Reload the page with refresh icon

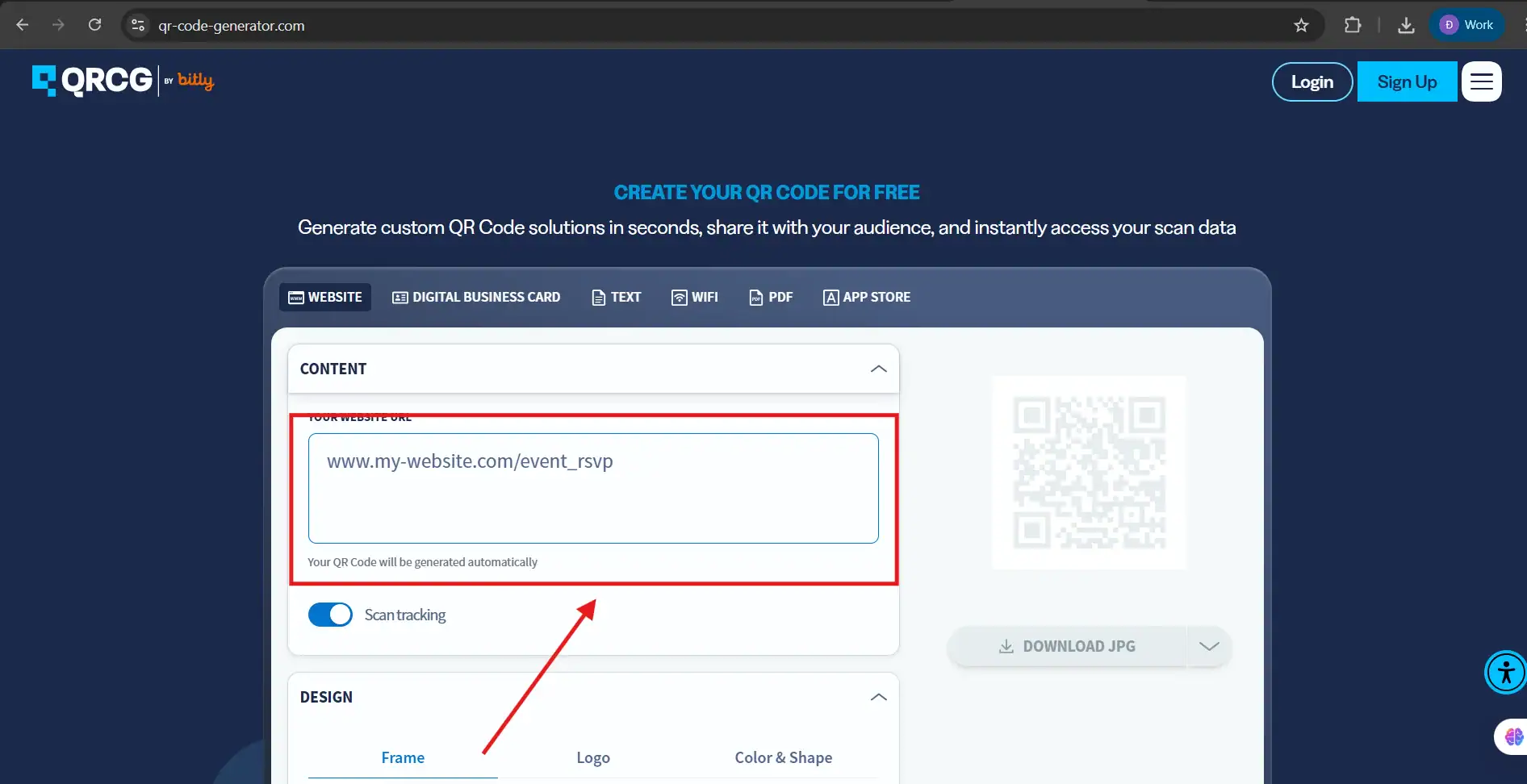tap(94, 25)
